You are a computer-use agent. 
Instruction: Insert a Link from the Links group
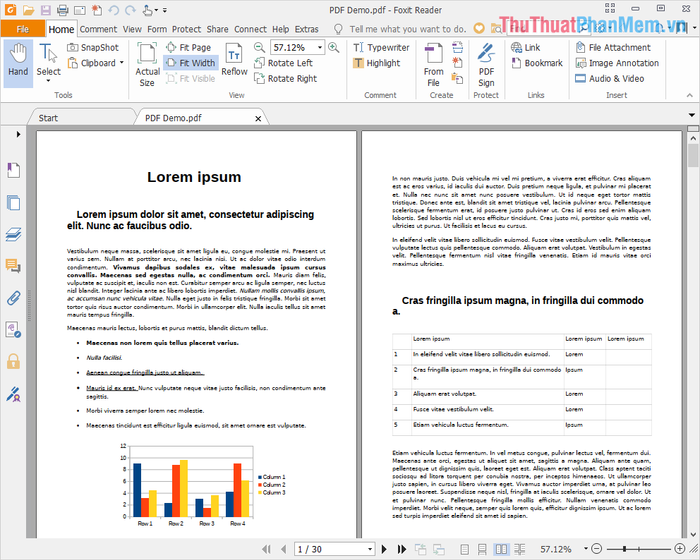pos(525,47)
